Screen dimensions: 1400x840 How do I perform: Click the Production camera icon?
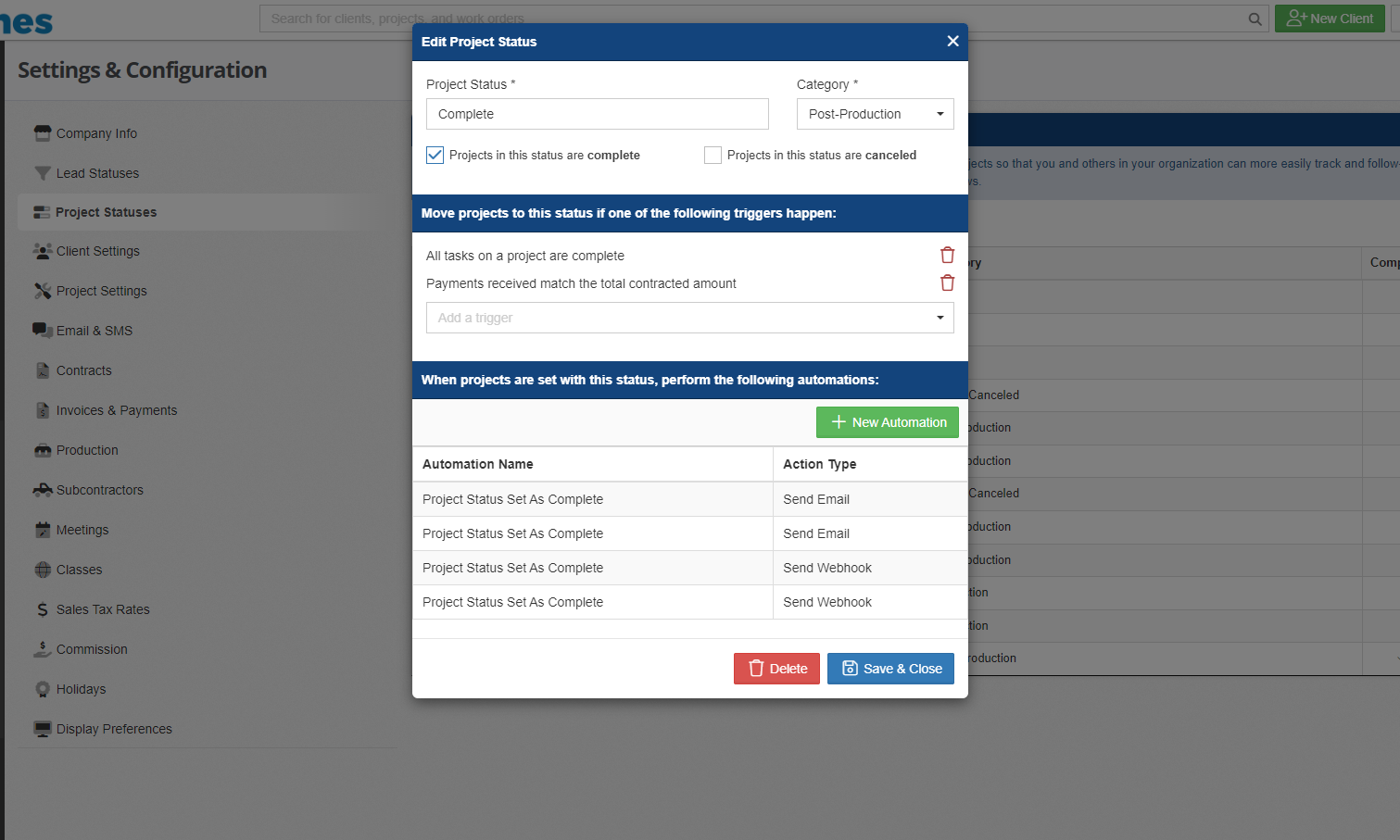(43, 449)
